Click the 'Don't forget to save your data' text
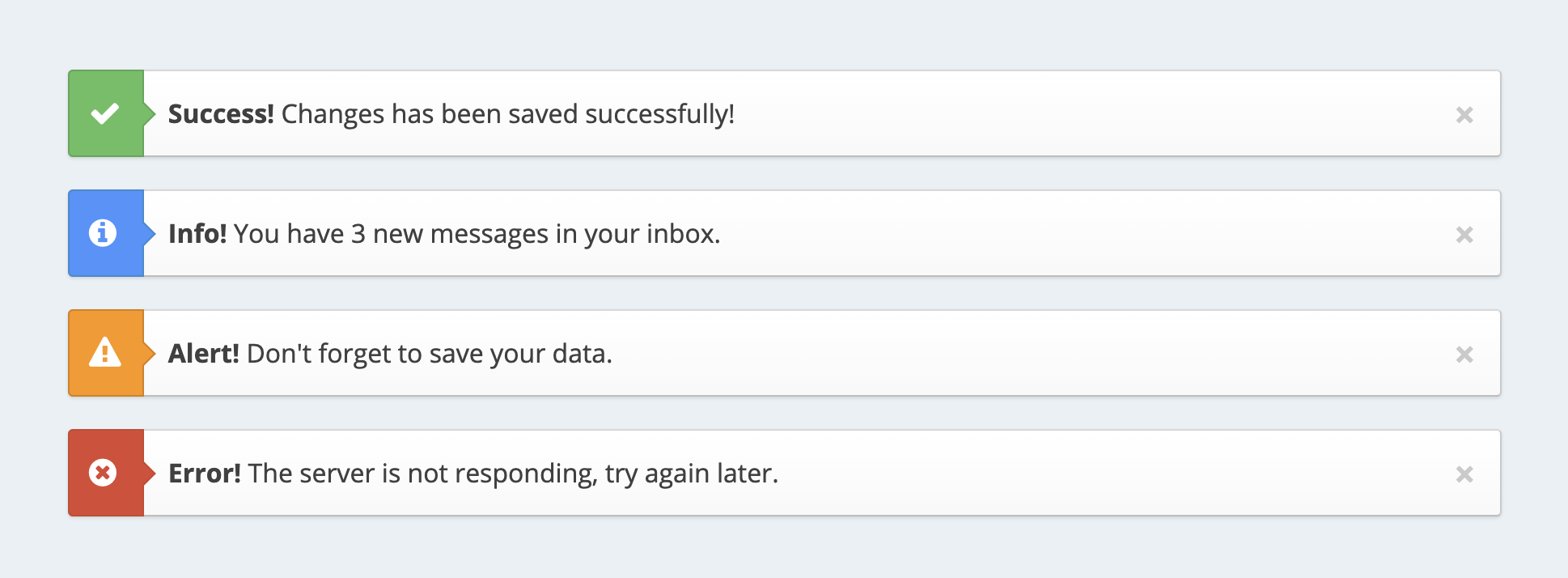 tap(426, 354)
